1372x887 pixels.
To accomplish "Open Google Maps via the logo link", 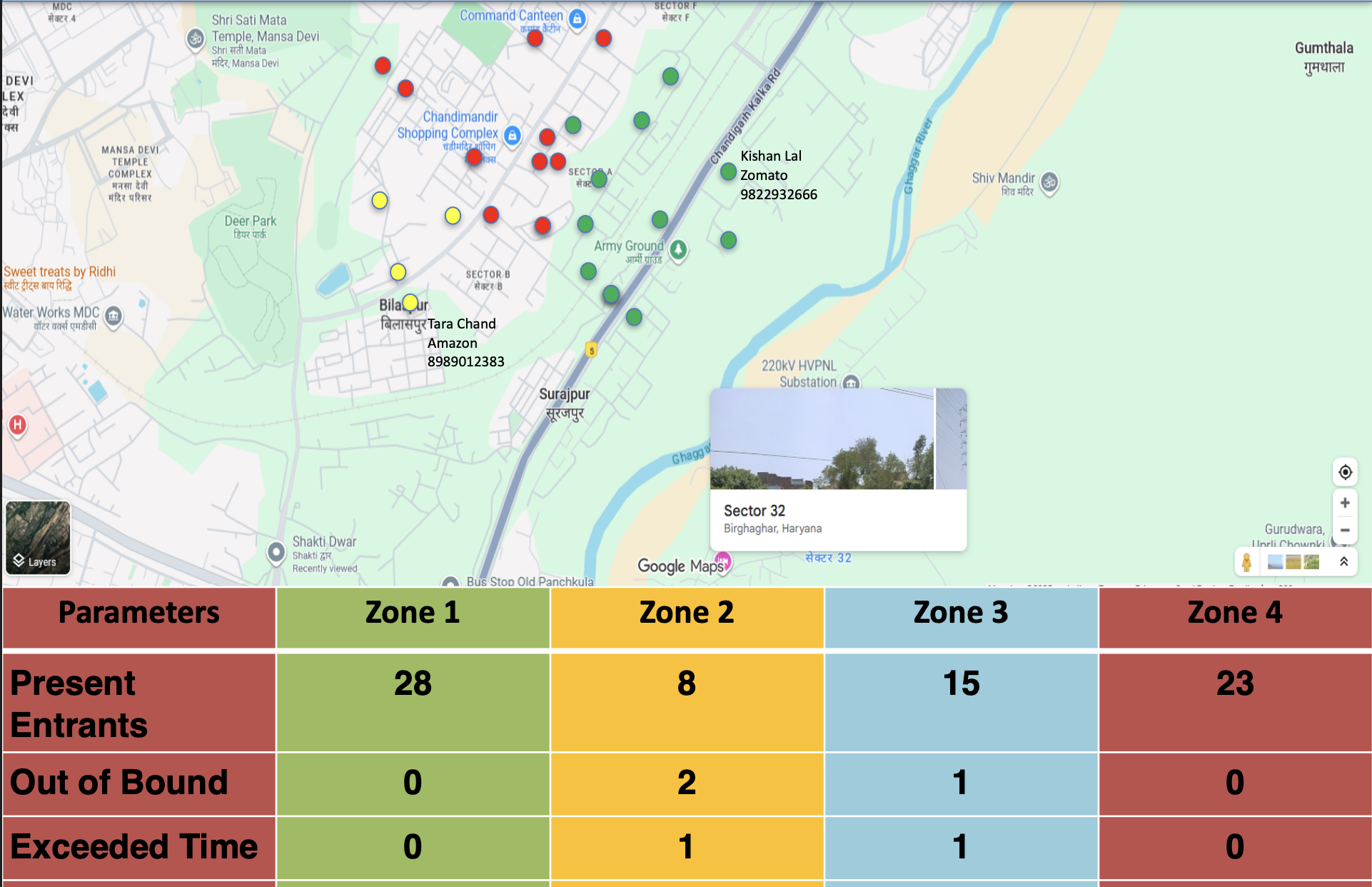I will 680,565.
